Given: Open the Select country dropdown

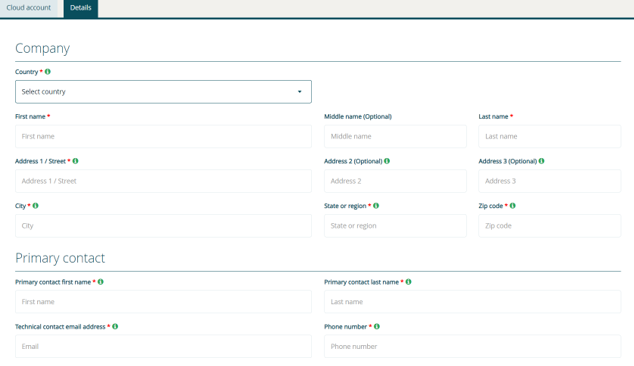Looking at the screenshot, I should tap(163, 92).
